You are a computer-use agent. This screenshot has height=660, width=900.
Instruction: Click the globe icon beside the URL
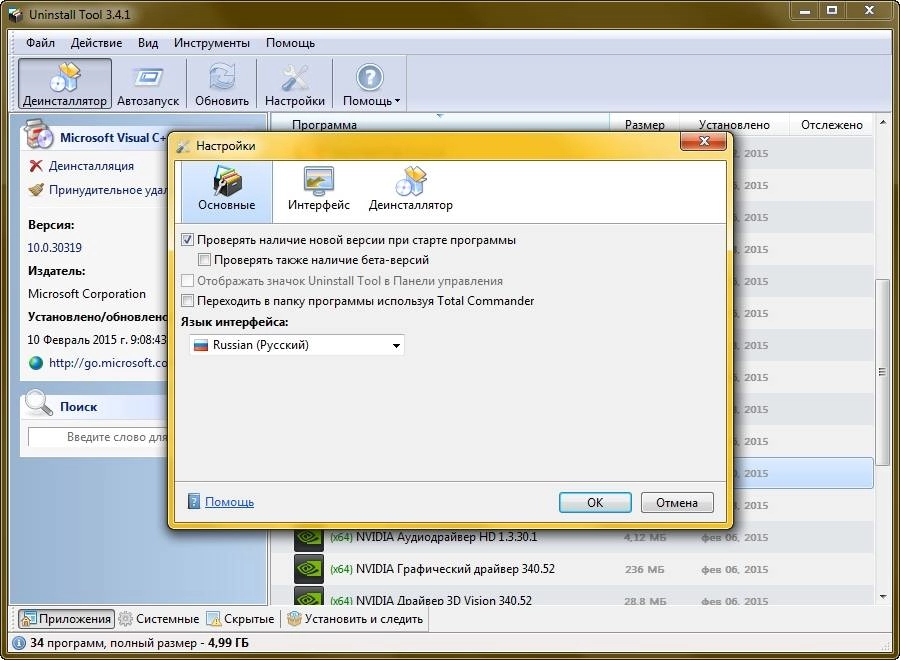tap(36, 363)
